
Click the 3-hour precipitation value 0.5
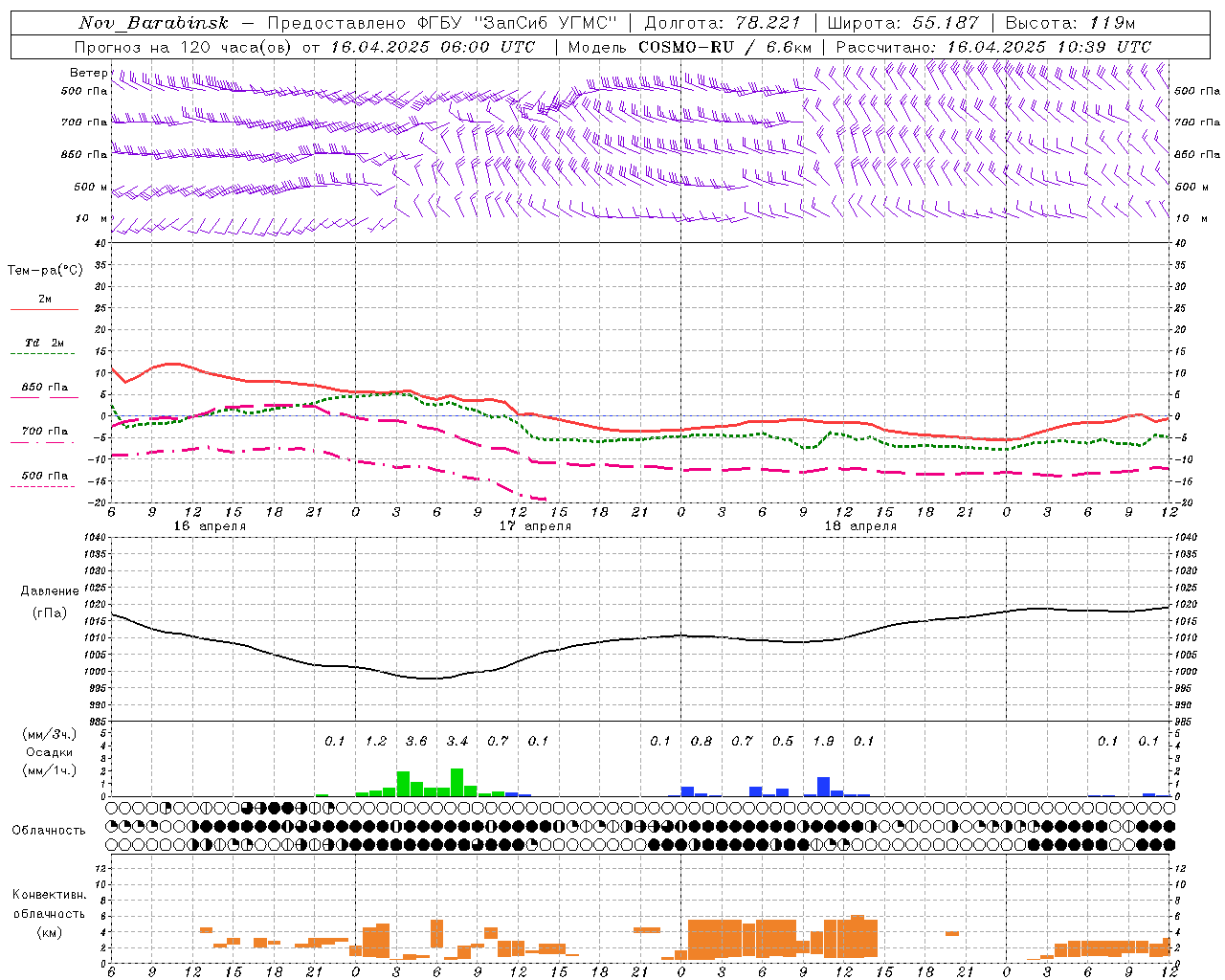(783, 742)
